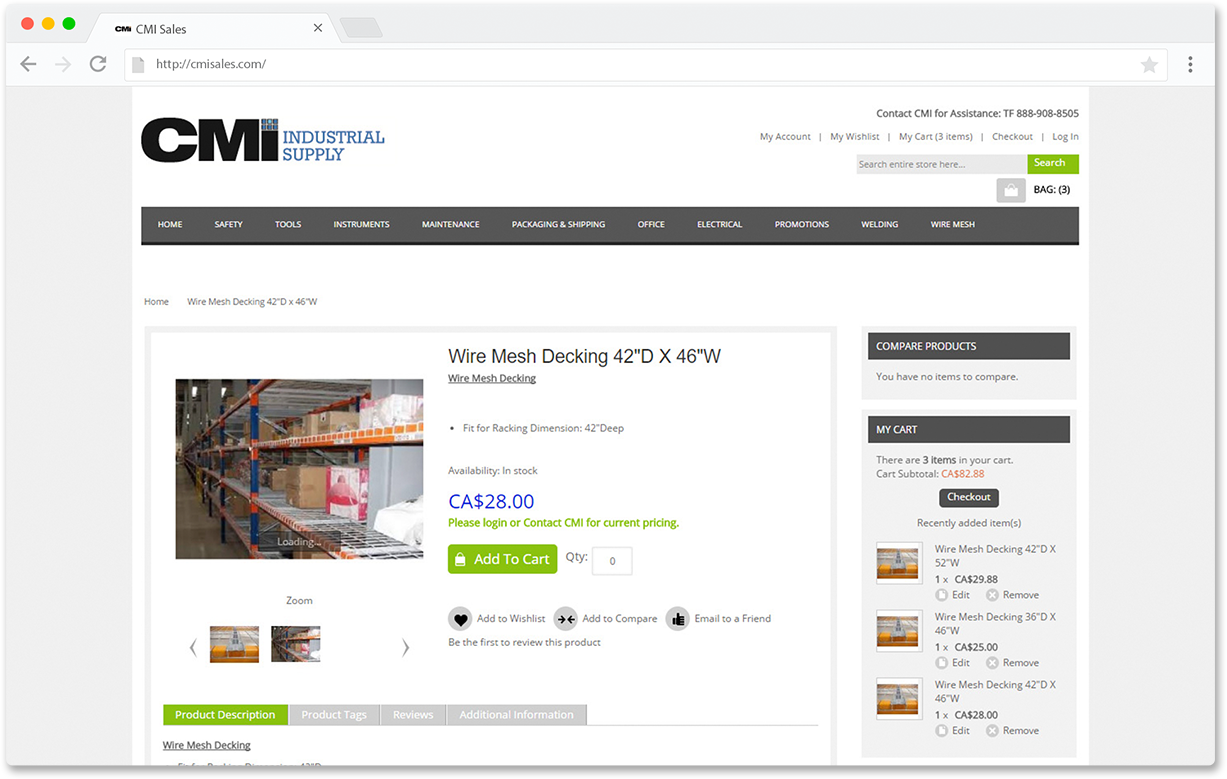Open the My Account link
Image resolution: width=1227 pixels, height=779 pixels.
785,137
